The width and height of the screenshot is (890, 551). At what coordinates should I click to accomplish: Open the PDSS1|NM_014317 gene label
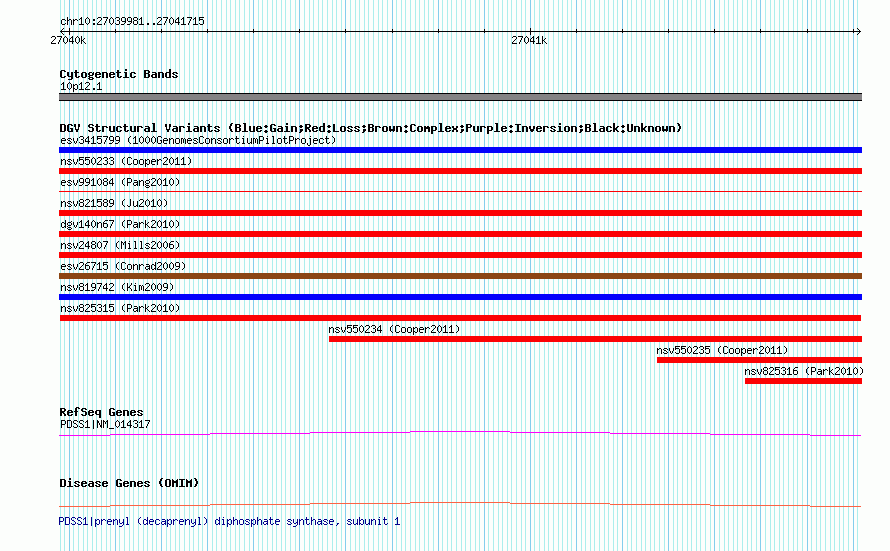(105, 424)
